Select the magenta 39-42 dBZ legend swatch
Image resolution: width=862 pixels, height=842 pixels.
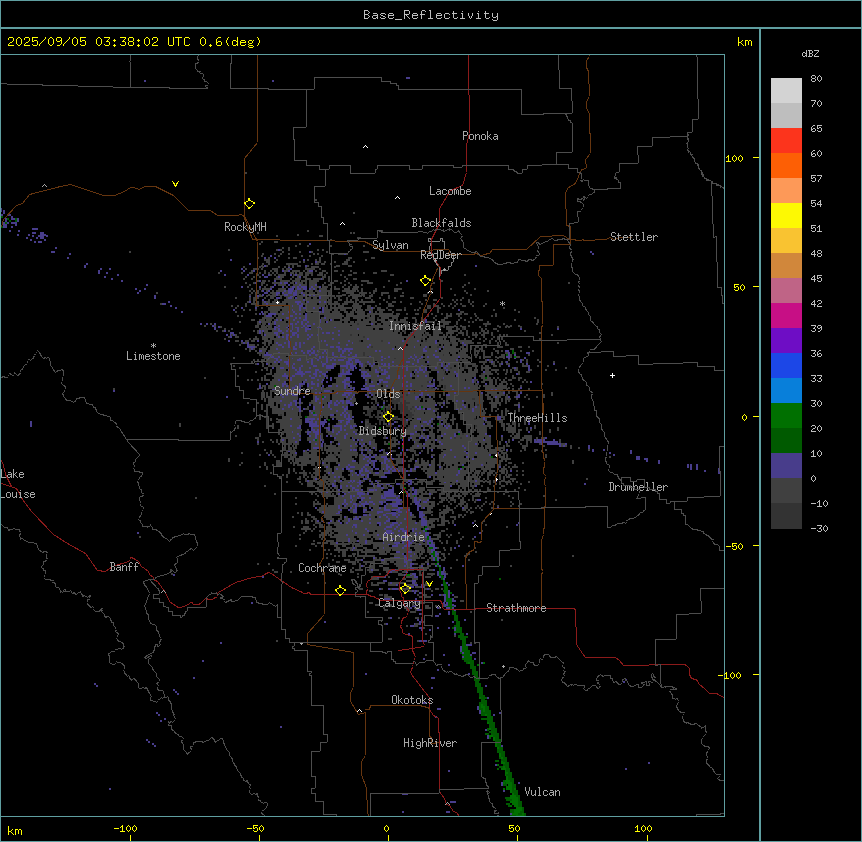pyautogui.click(x=786, y=316)
